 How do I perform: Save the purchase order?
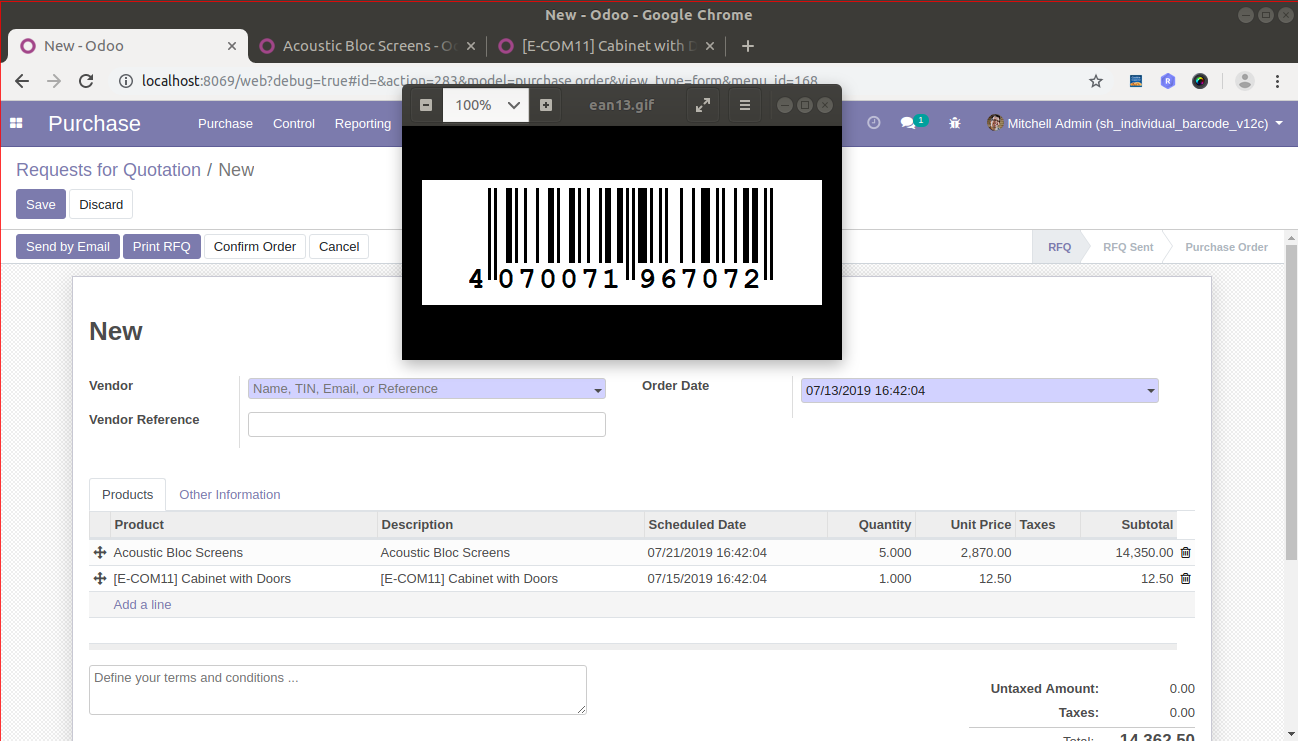(x=41, y=204)
